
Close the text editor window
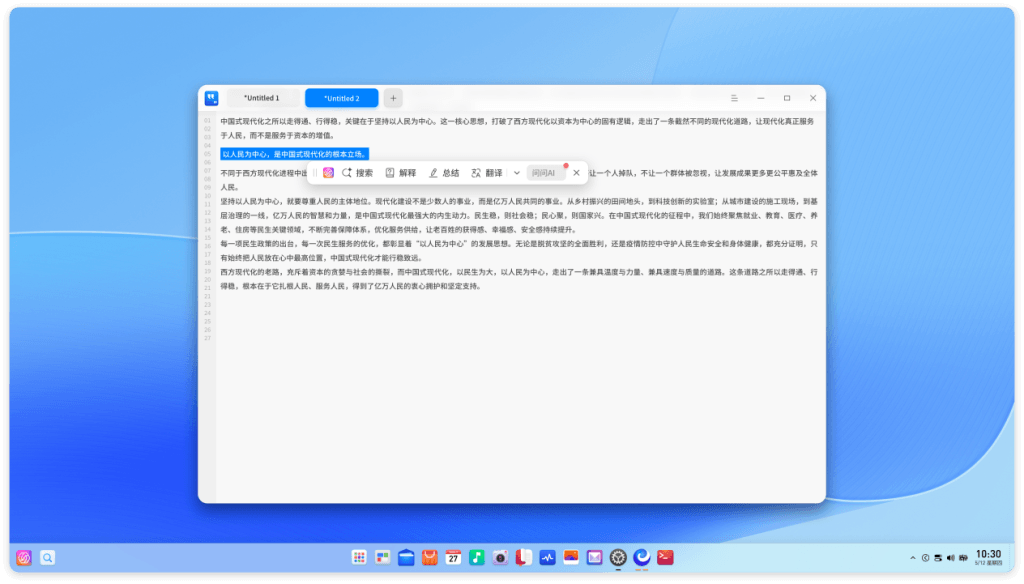pyautogui.click(x=813, y=98)
